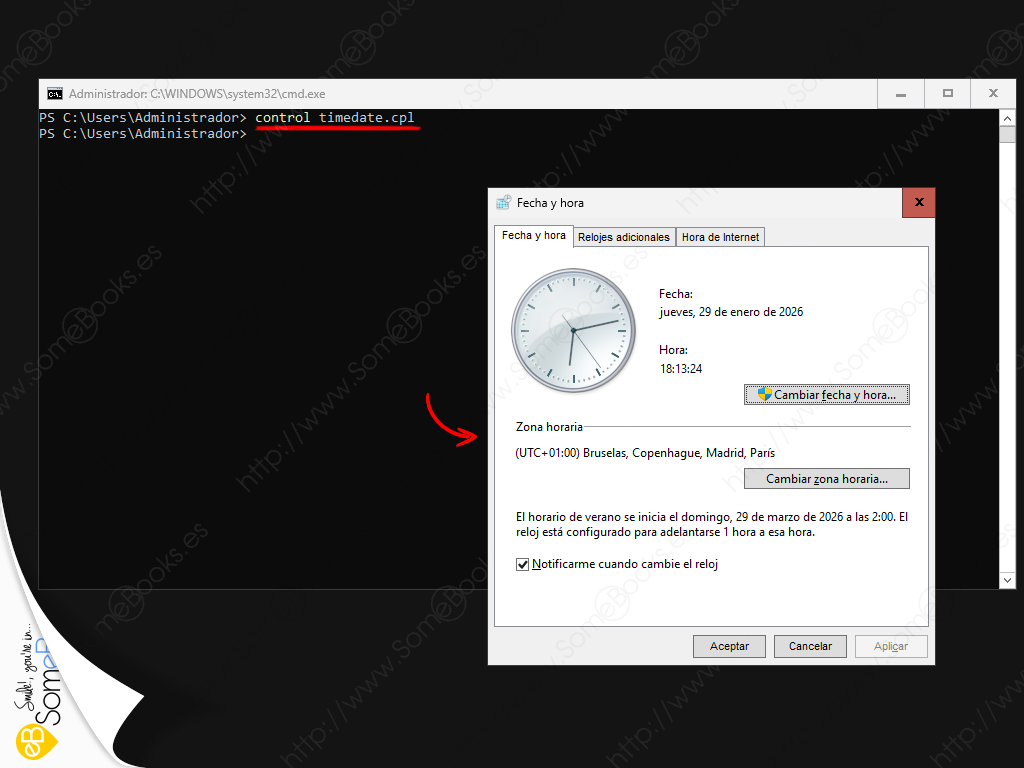The width and height of the screenshot is (1024, 768).
Task: Open the Hora de Internet tab
Action: pyautogui.click(x=720, y=237)
